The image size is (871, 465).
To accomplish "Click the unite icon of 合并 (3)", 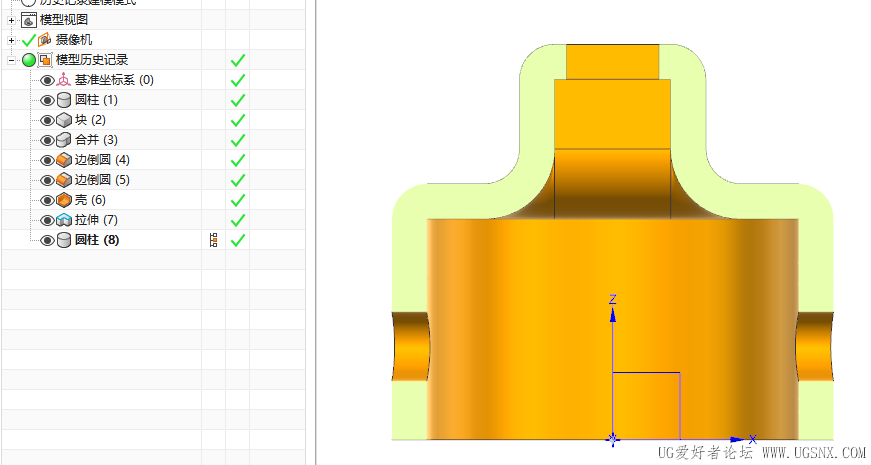I will pos(64,140).
